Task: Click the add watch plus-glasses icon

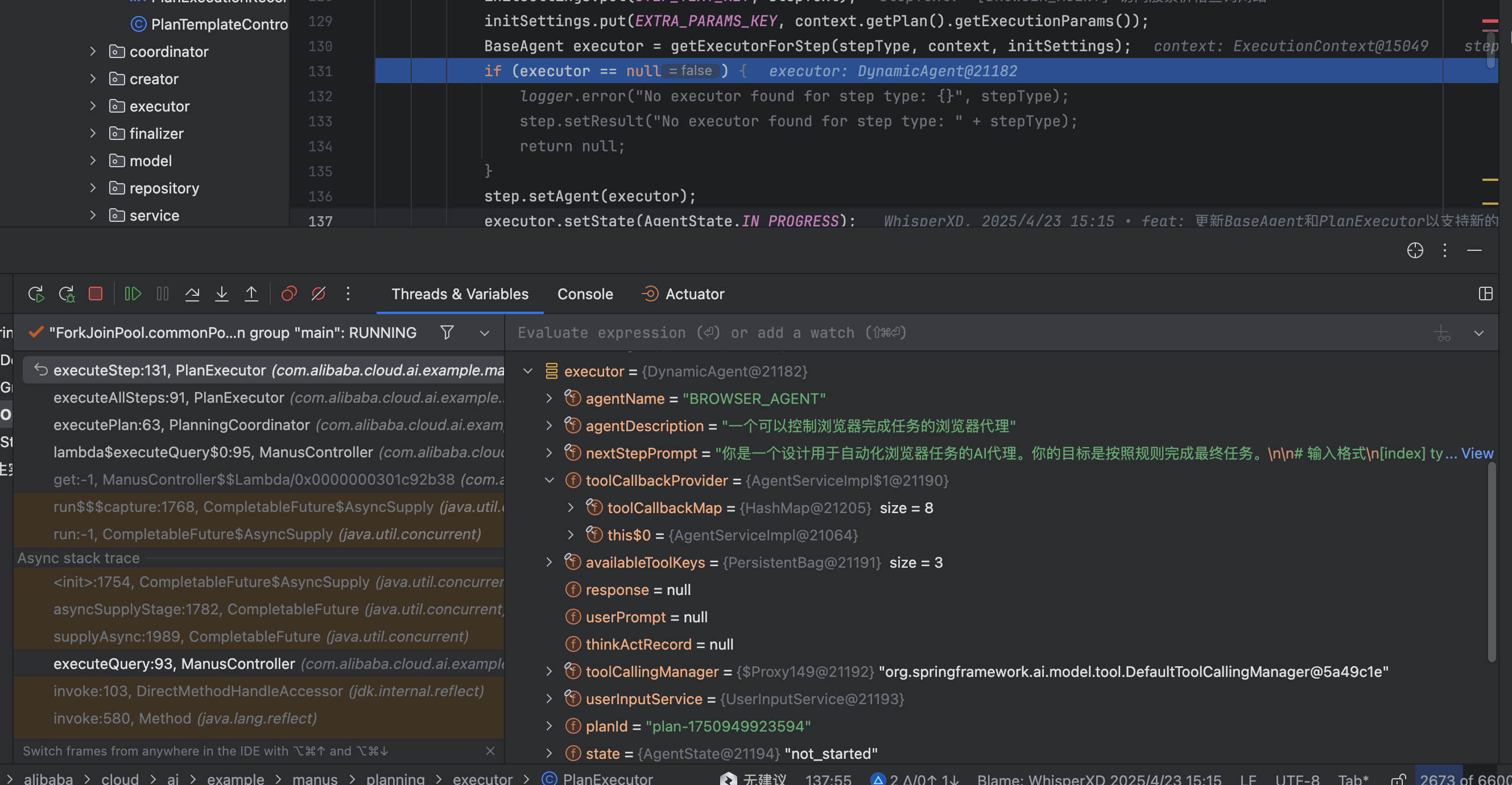Action: [x=1442, y=333]
